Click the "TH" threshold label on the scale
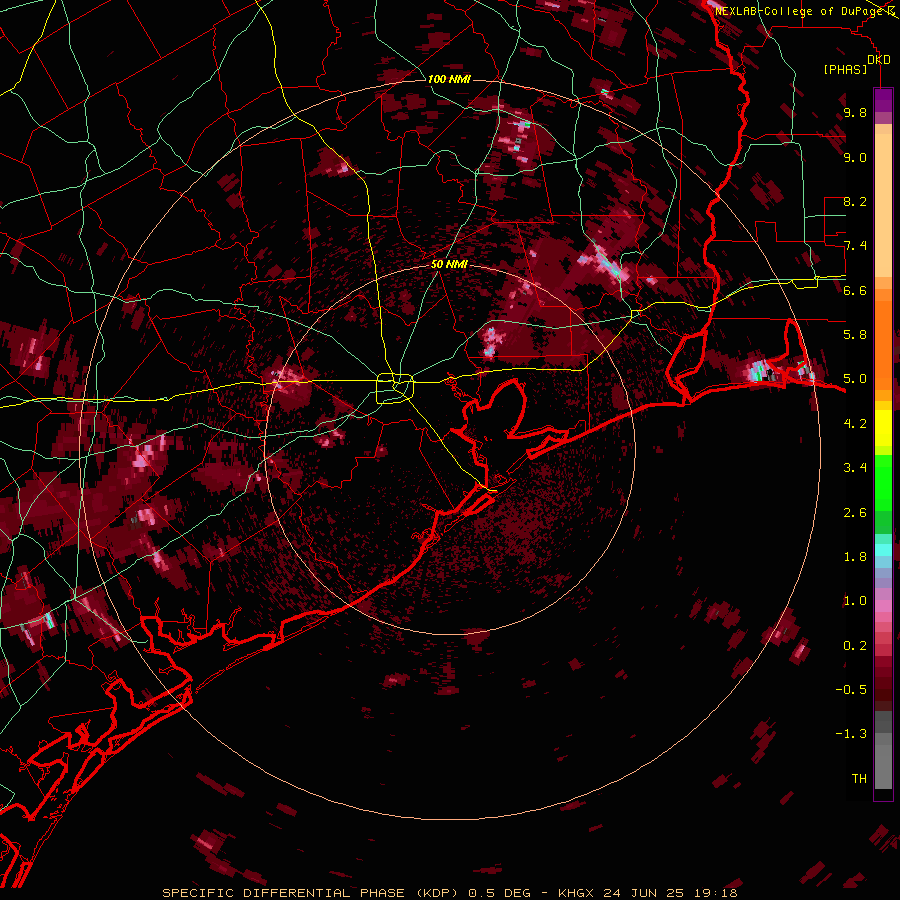900x900 pixels. (859, 778)
